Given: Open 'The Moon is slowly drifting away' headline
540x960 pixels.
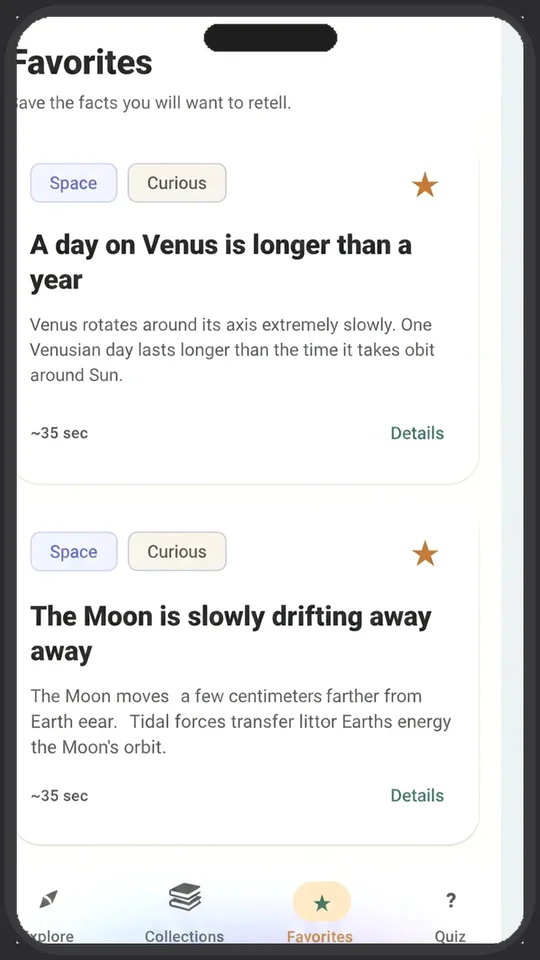Looking at the screenshot, I should pyautogui.click(x=231, y=633).
